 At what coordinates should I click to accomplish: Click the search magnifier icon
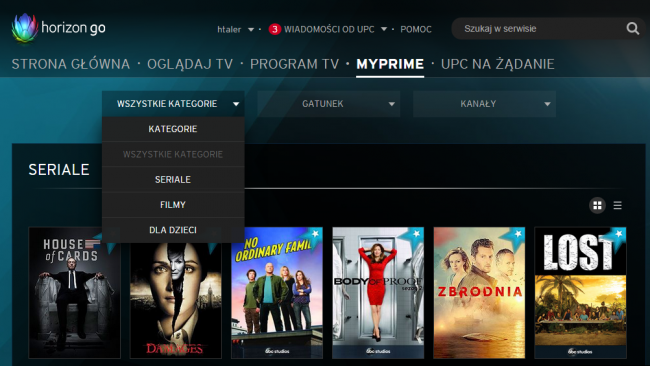click(633, 29)
